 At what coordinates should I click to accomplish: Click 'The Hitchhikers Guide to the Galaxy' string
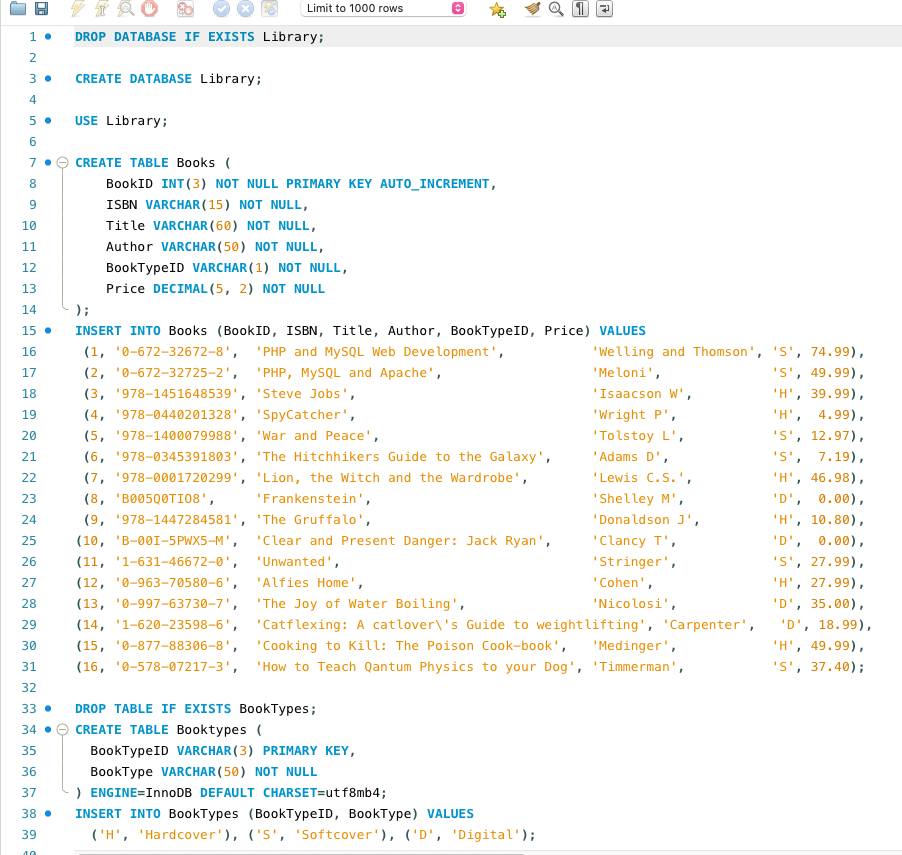pyautogui.click(x=400, y=457)
